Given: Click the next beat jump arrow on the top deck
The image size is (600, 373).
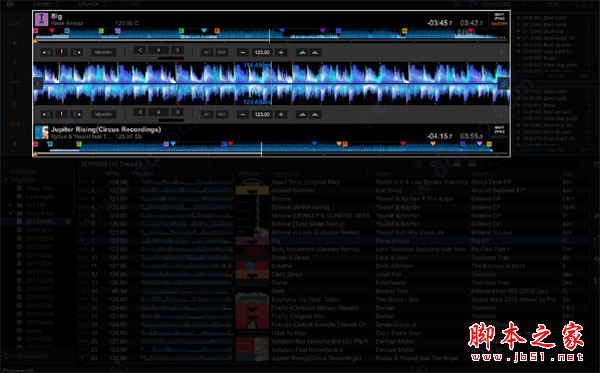Looking at the screenshot, I should coord(177,50).
